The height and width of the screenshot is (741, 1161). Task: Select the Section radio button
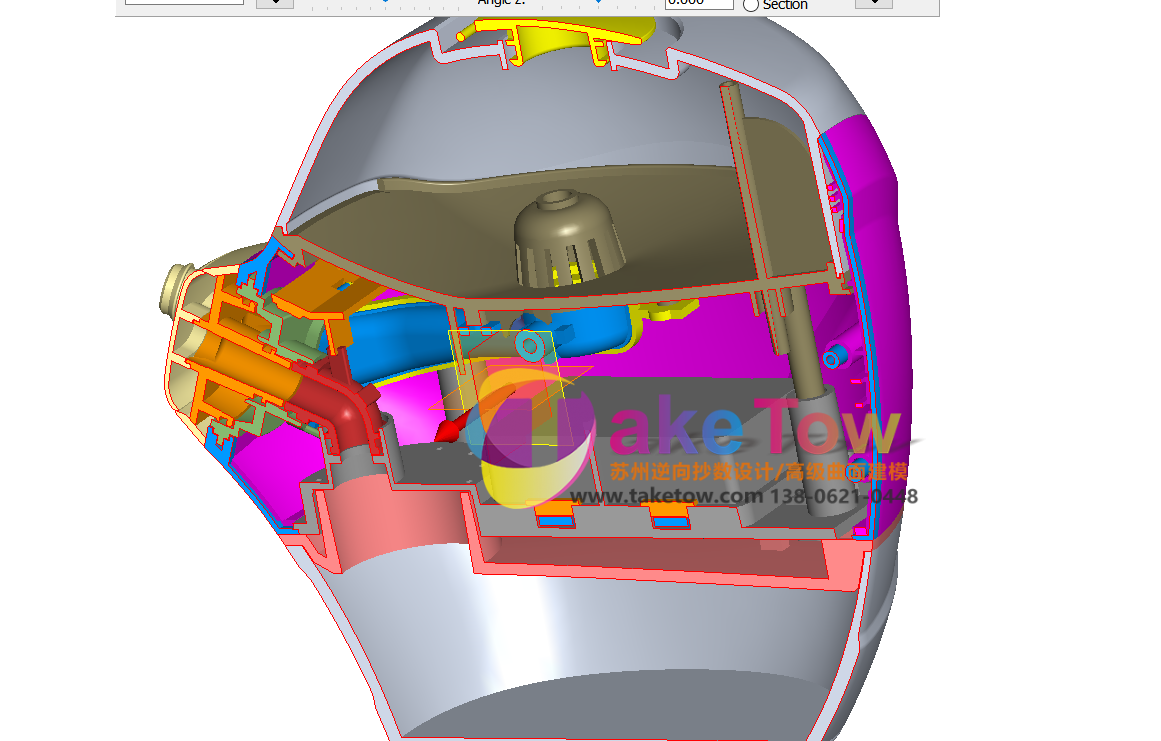751,5
